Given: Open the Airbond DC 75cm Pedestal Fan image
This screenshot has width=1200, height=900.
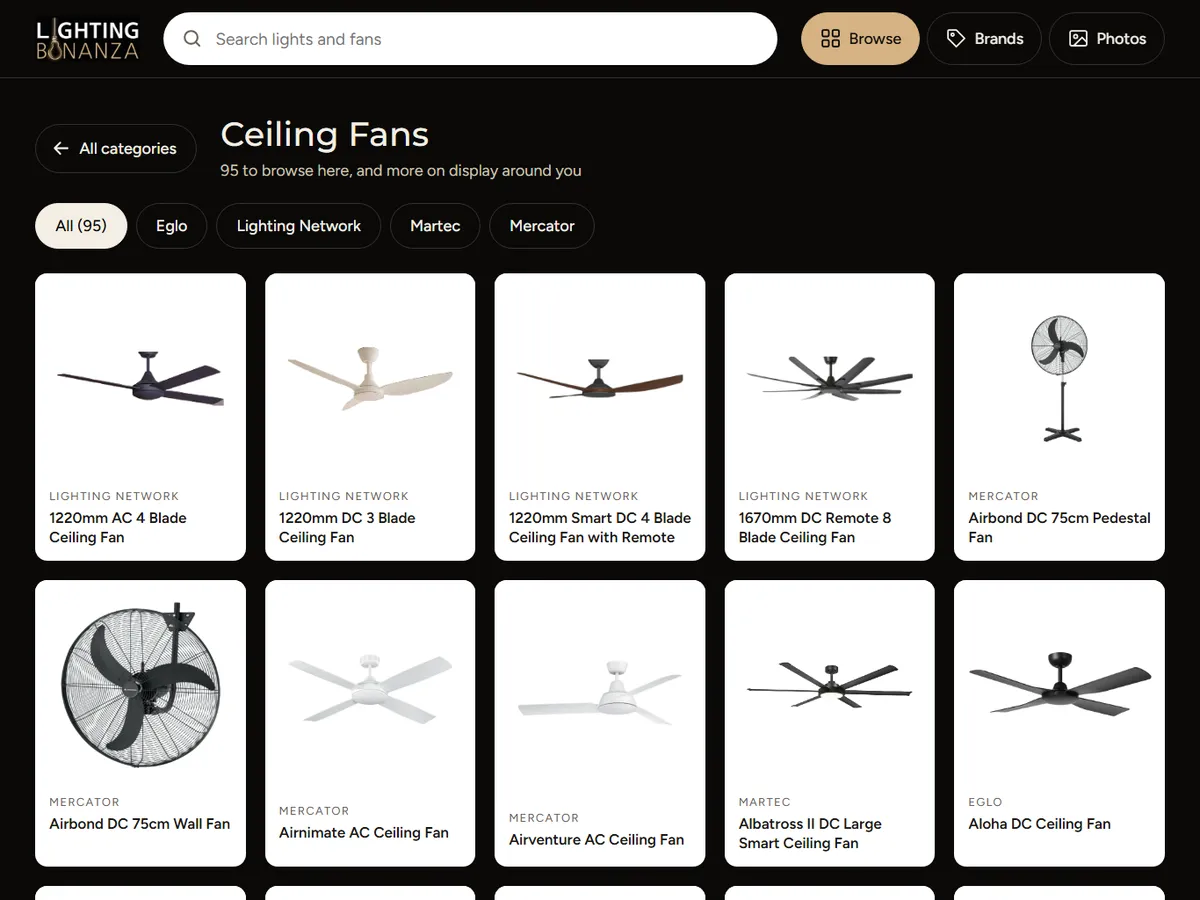Looking at the screenshot, I should pos(1059,378).
